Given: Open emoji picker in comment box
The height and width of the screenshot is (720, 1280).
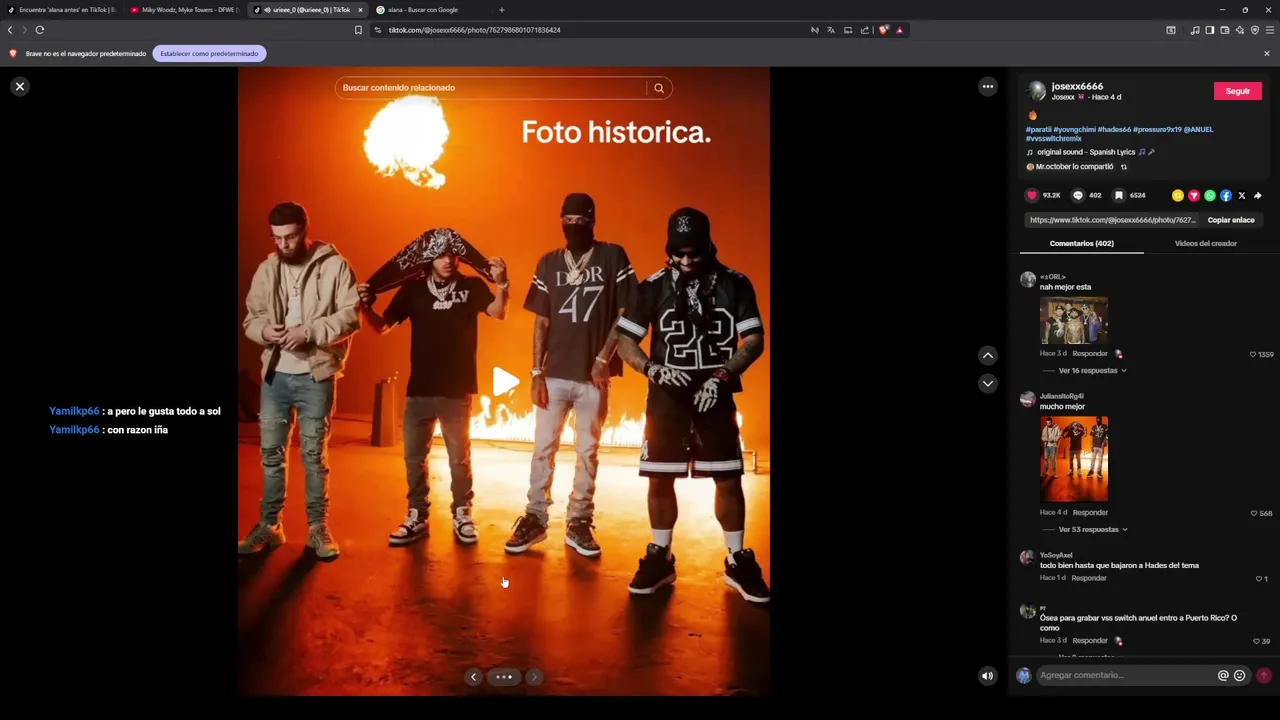Looking at the screenshot, I should click(1240, 676).
